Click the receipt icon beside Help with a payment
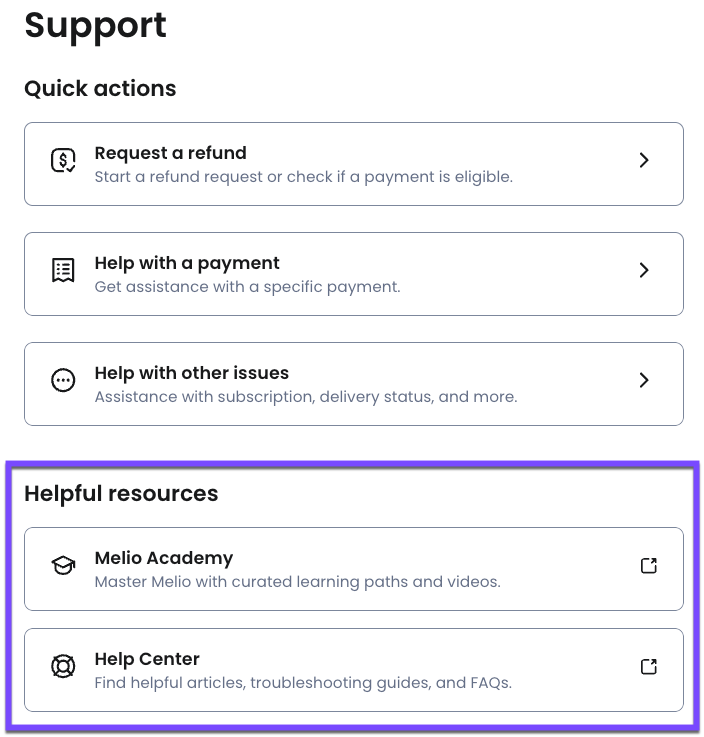The image size is (704, 737). (63, 270)
